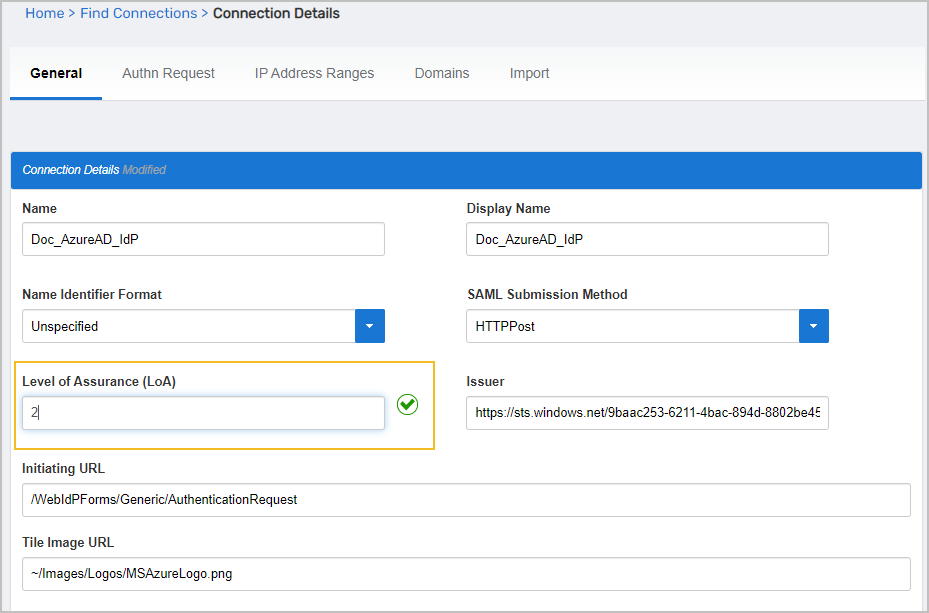Select the Unspecified combo box field
This screenshot has height=613, width=929.
pyautogui.click(x=189, y=326)
